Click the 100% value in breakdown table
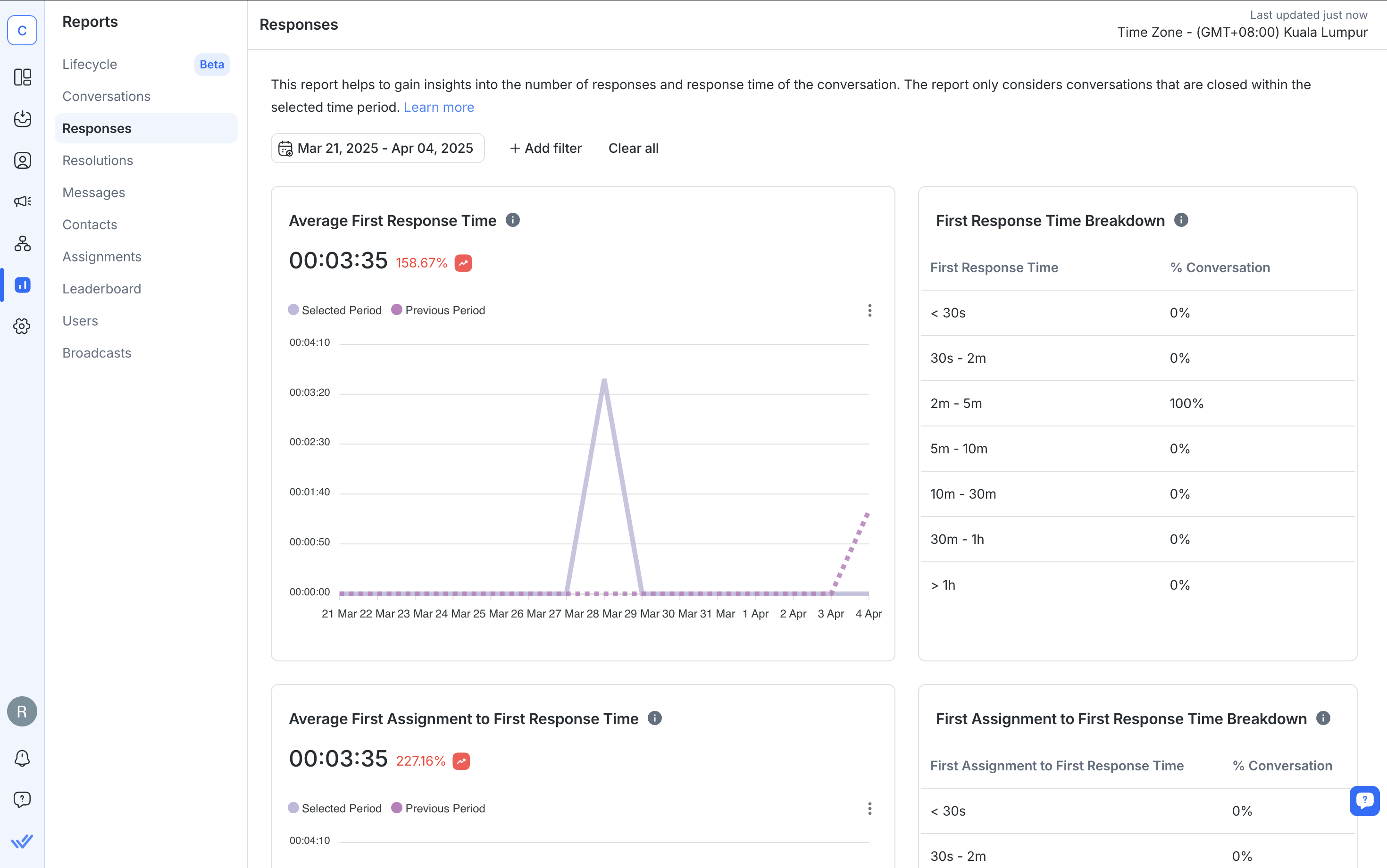 1186,404
